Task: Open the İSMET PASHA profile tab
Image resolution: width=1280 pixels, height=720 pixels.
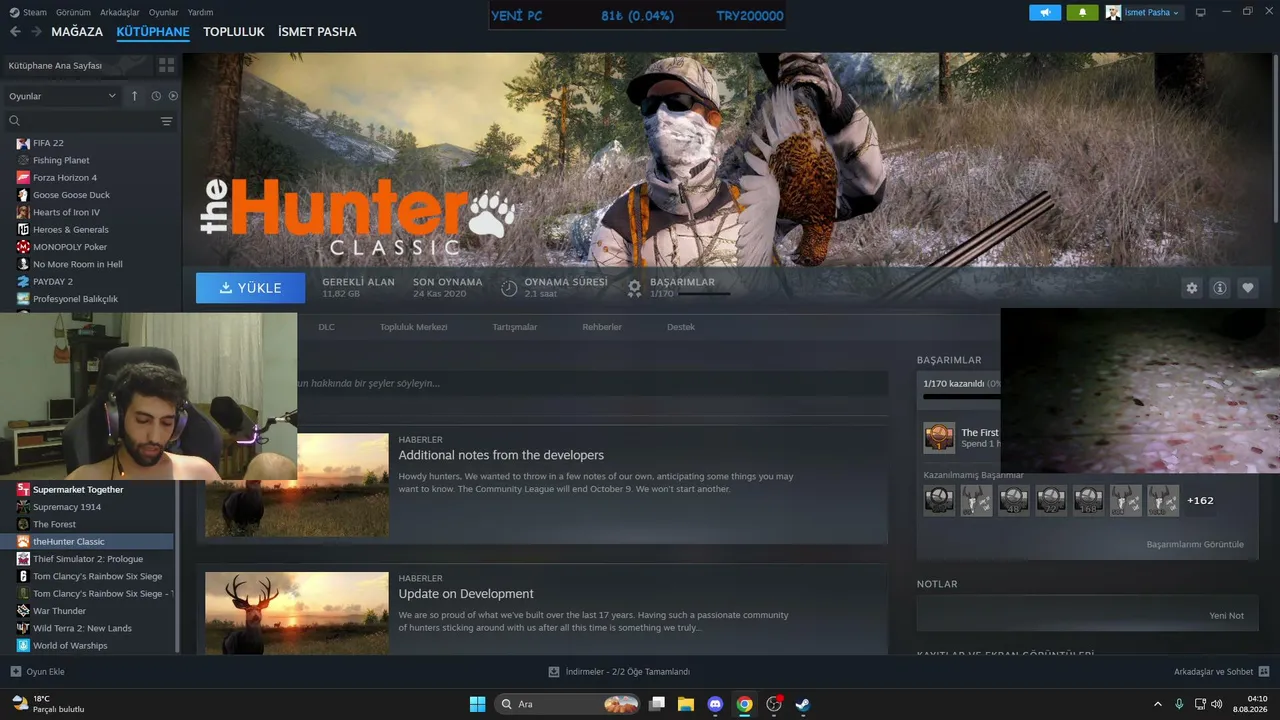Action: pyautogui.click(x=317, y=32)
